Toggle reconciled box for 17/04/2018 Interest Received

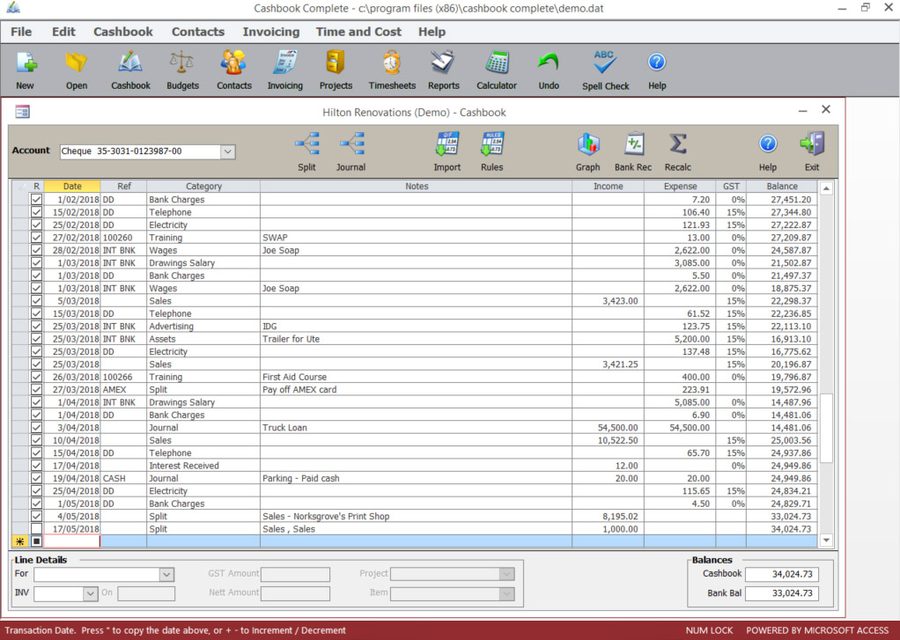[37, 466]
